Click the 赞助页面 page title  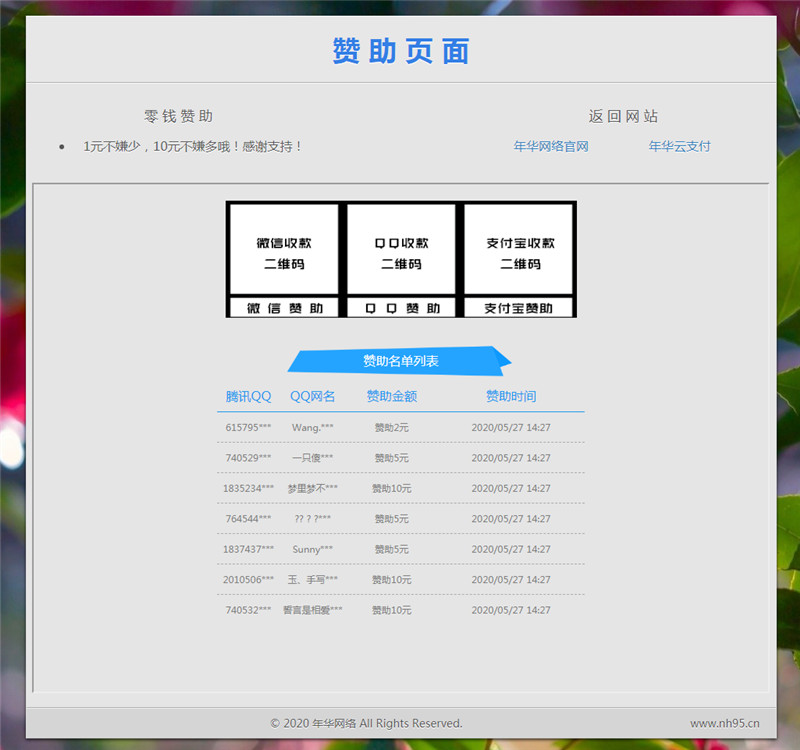tap(400, 51)
